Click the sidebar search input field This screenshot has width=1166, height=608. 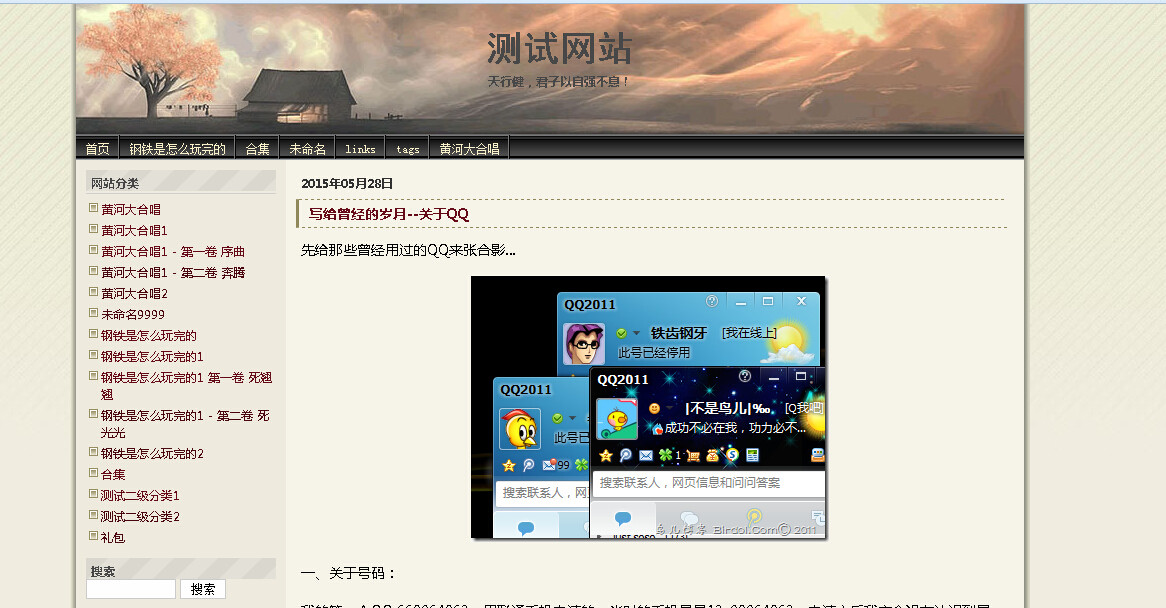(131, 589)
